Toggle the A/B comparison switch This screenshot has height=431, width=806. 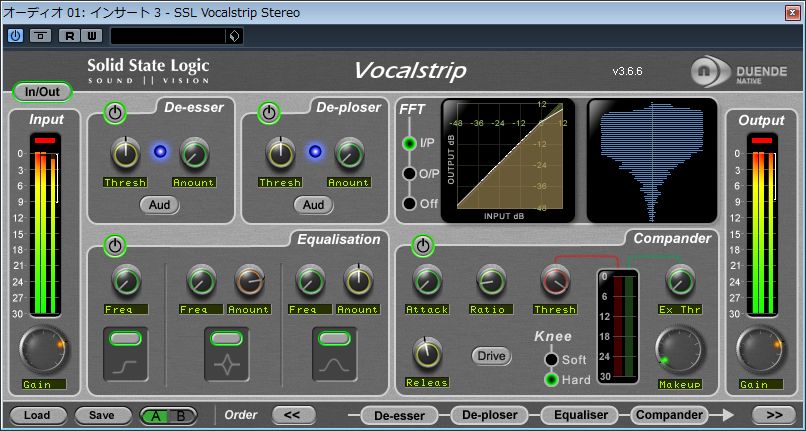pyautogui.click(x=168, y=416)
